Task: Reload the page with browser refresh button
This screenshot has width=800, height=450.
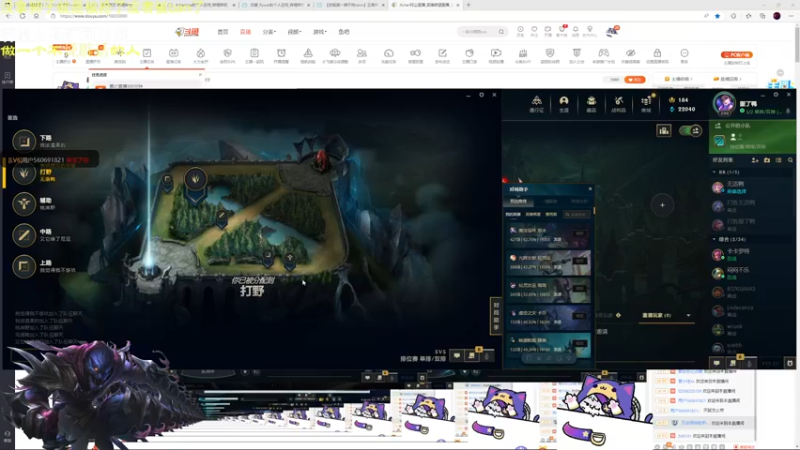Action: (22, 16)
